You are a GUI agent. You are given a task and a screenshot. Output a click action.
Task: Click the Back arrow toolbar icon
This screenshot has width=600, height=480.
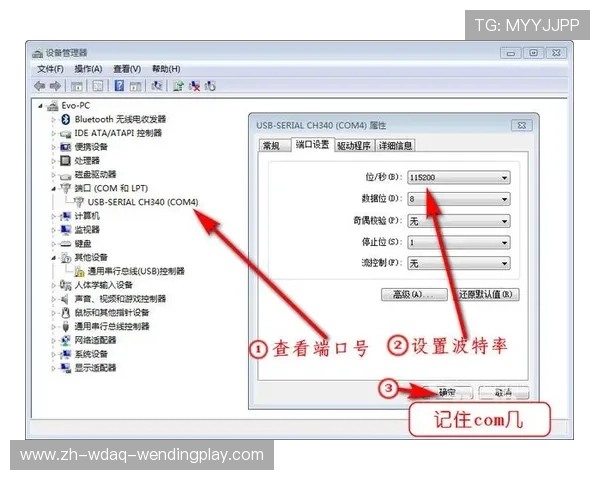coord(41,86)
